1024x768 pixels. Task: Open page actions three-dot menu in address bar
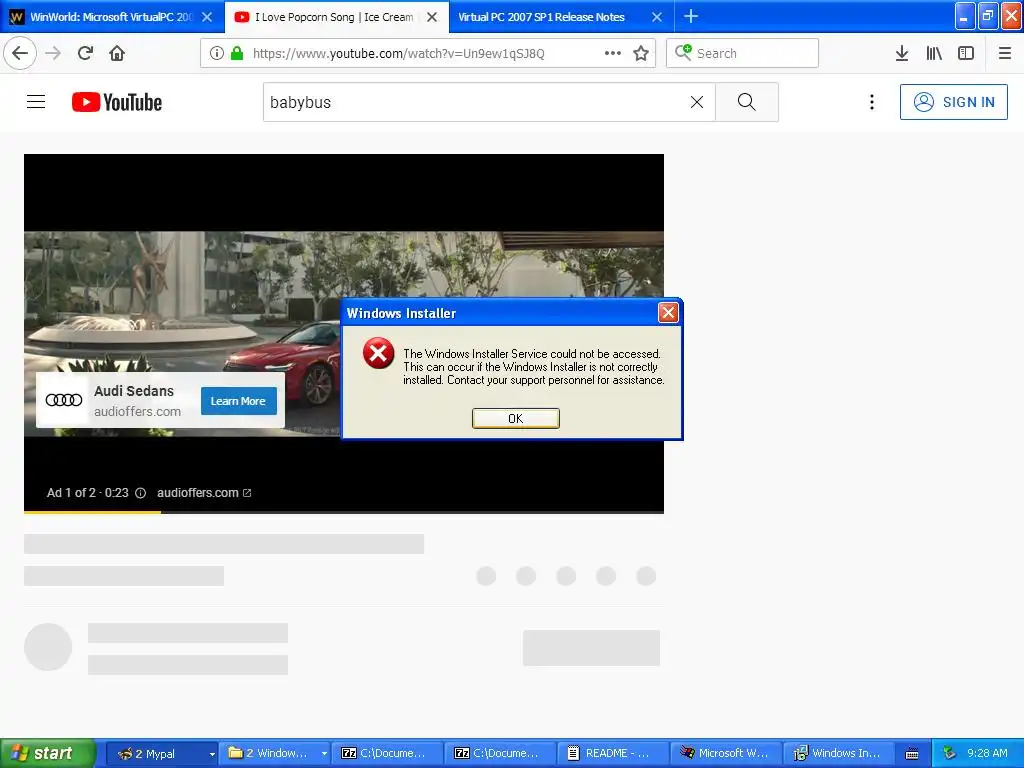613,53
